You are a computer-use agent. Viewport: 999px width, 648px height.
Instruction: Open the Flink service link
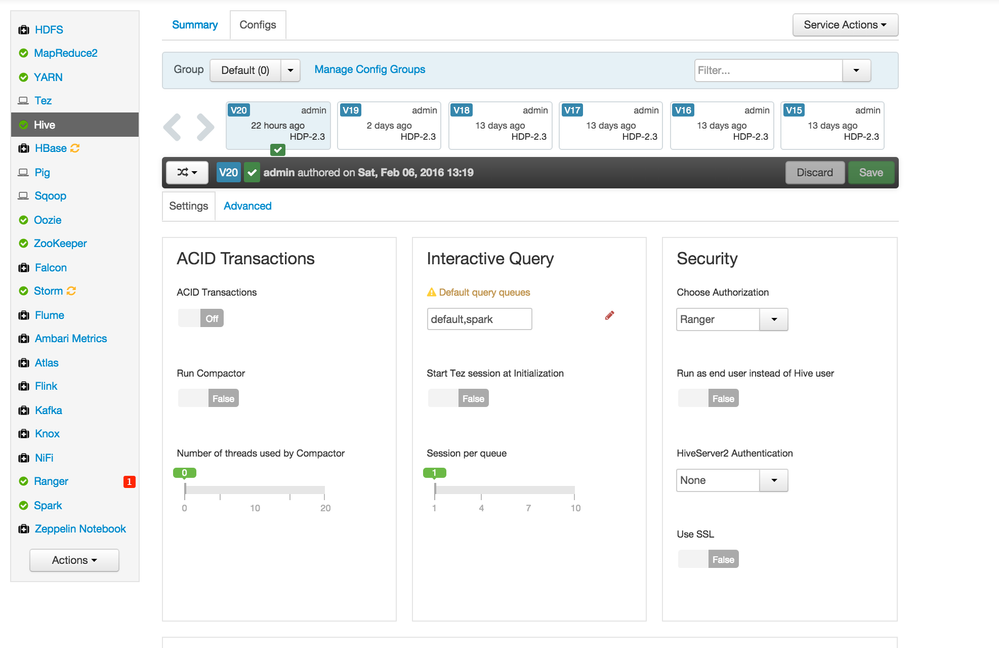(x=46, y=386)
